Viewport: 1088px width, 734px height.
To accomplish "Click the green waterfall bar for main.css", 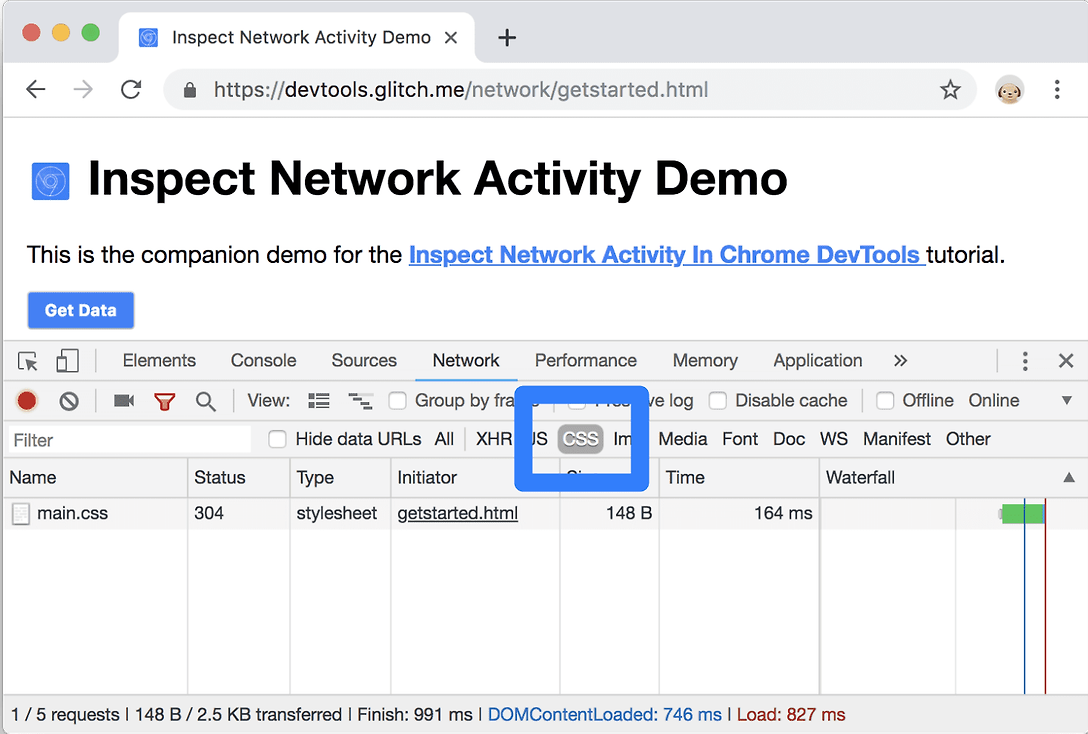I will (x=1023, y=513).
